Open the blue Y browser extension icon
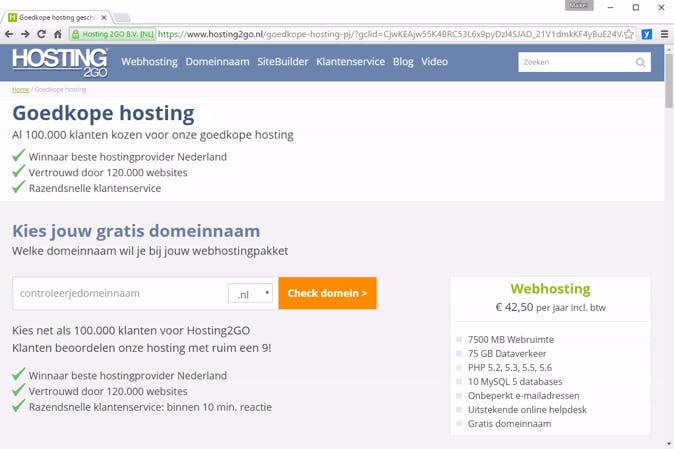674x449 pixels. [646, 34]
